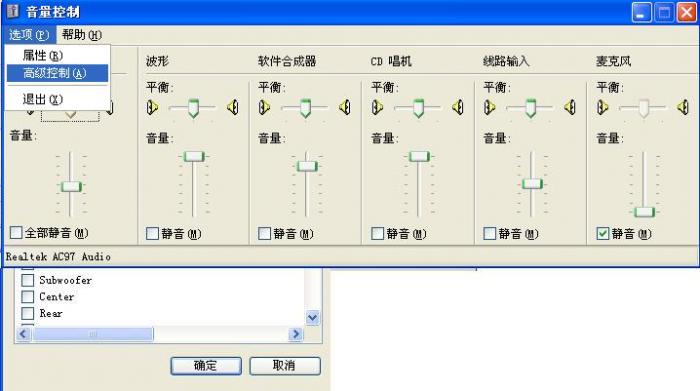Choose 高级控制 menu entry
The height and width of the screenshot is (391, 700).
click(x=58, y=73)
